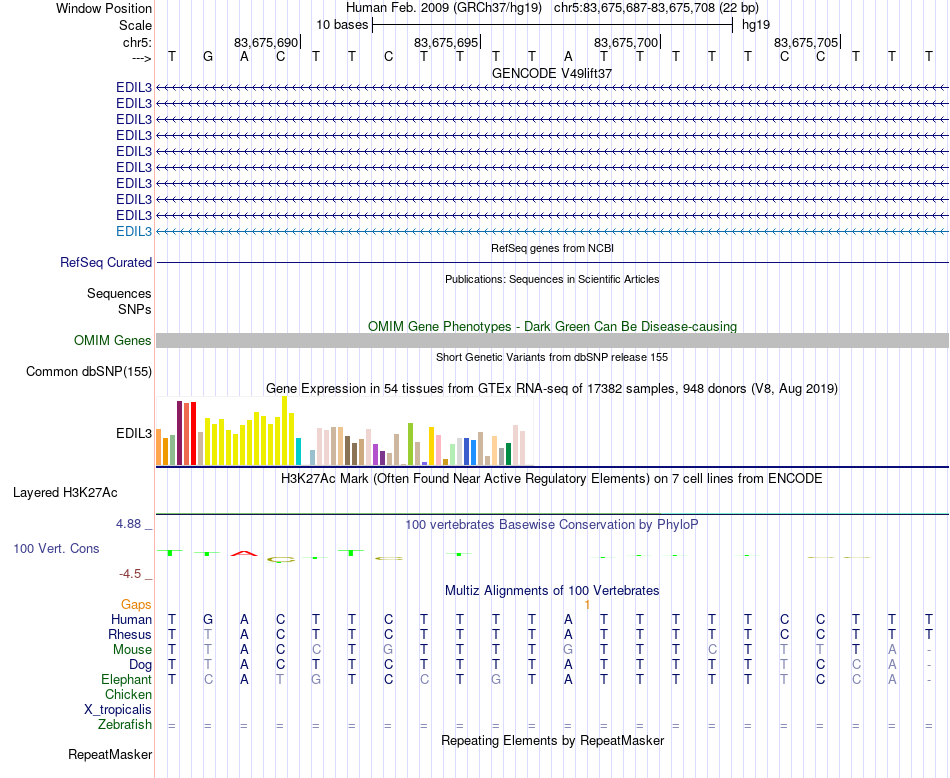Screen dimensions: 950x778
Task: Click the RefSeq genes from NCBI title
Action: pos(552,248)
